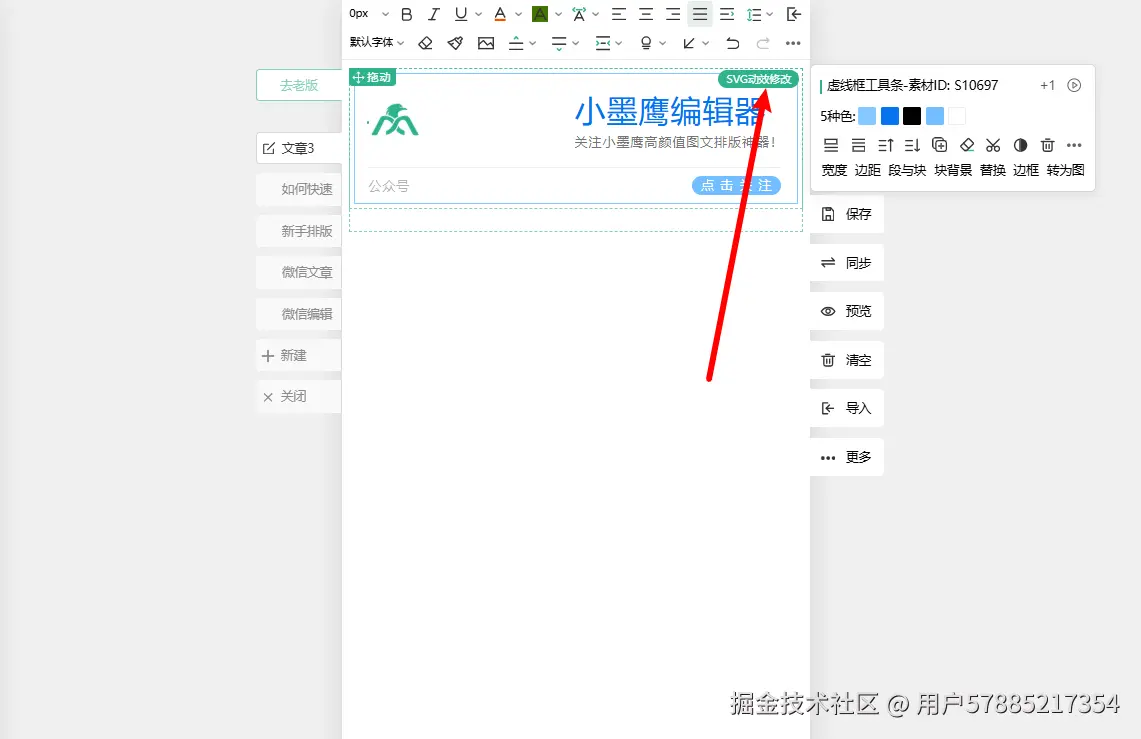Select the format painter brush

456,43
